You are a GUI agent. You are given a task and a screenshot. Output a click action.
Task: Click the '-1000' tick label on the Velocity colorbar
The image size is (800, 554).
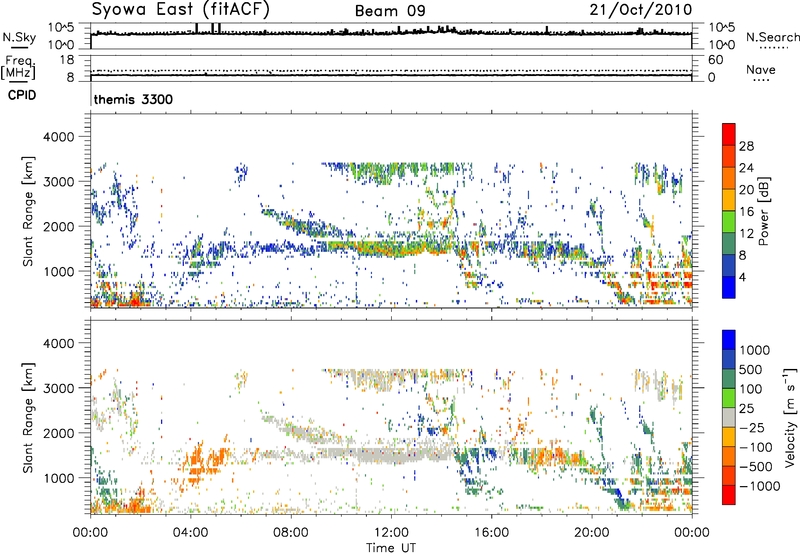pyautogui.click(x=759, y=486)
